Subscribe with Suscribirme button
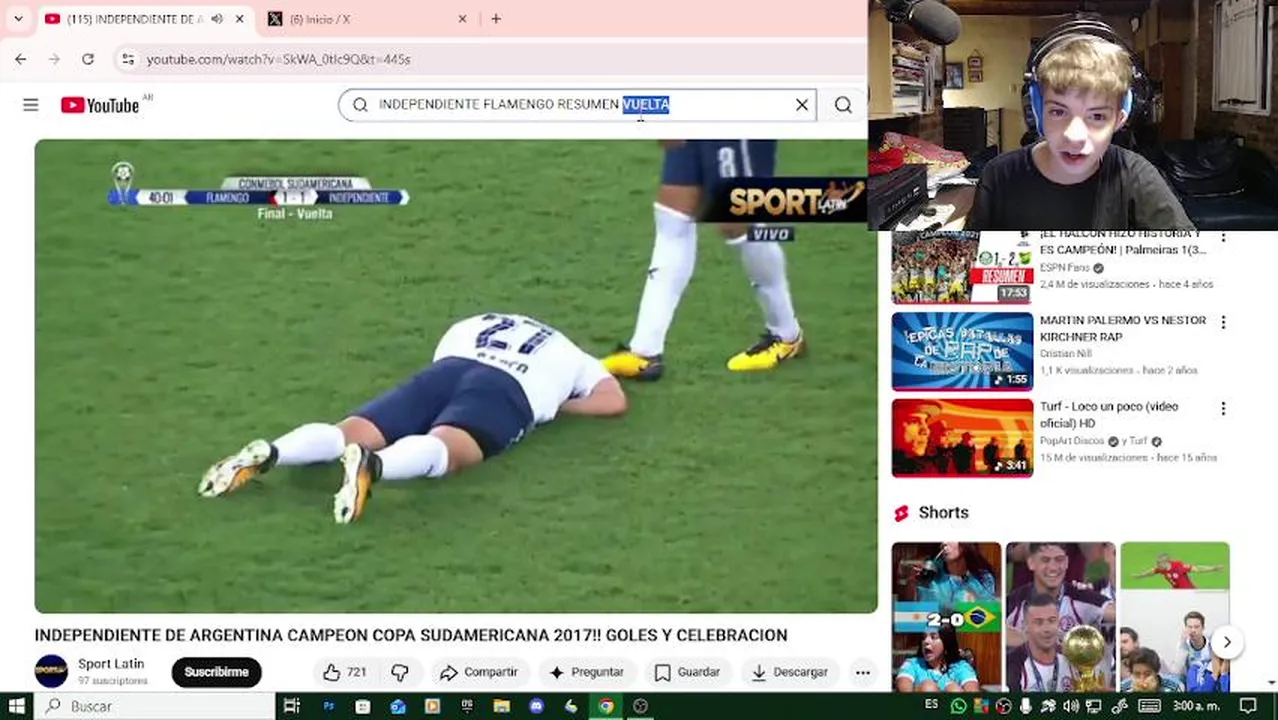1278x720 pixels. click(216, 672)
